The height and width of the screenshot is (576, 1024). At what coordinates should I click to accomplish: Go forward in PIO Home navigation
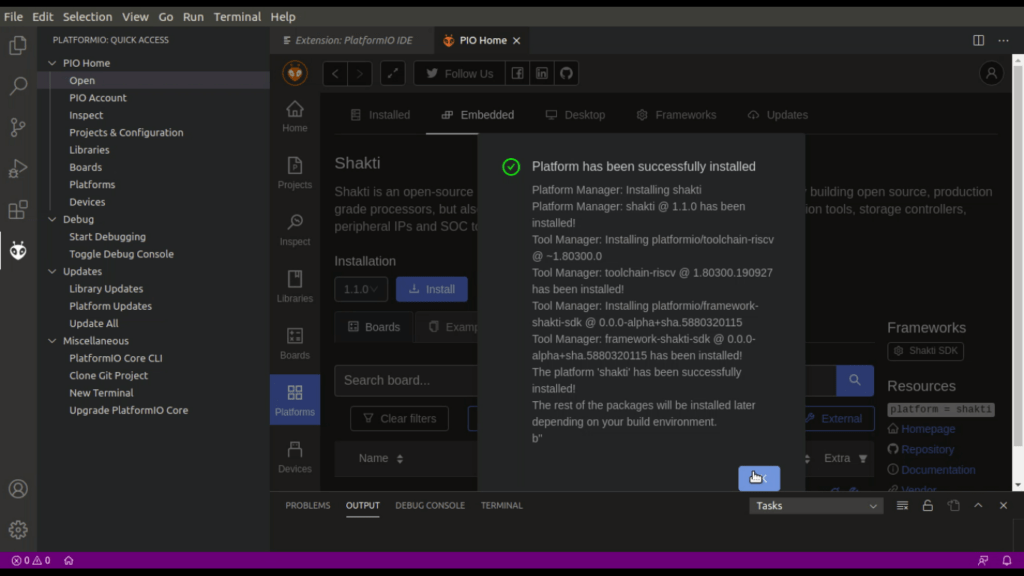(x=360, y=73)
